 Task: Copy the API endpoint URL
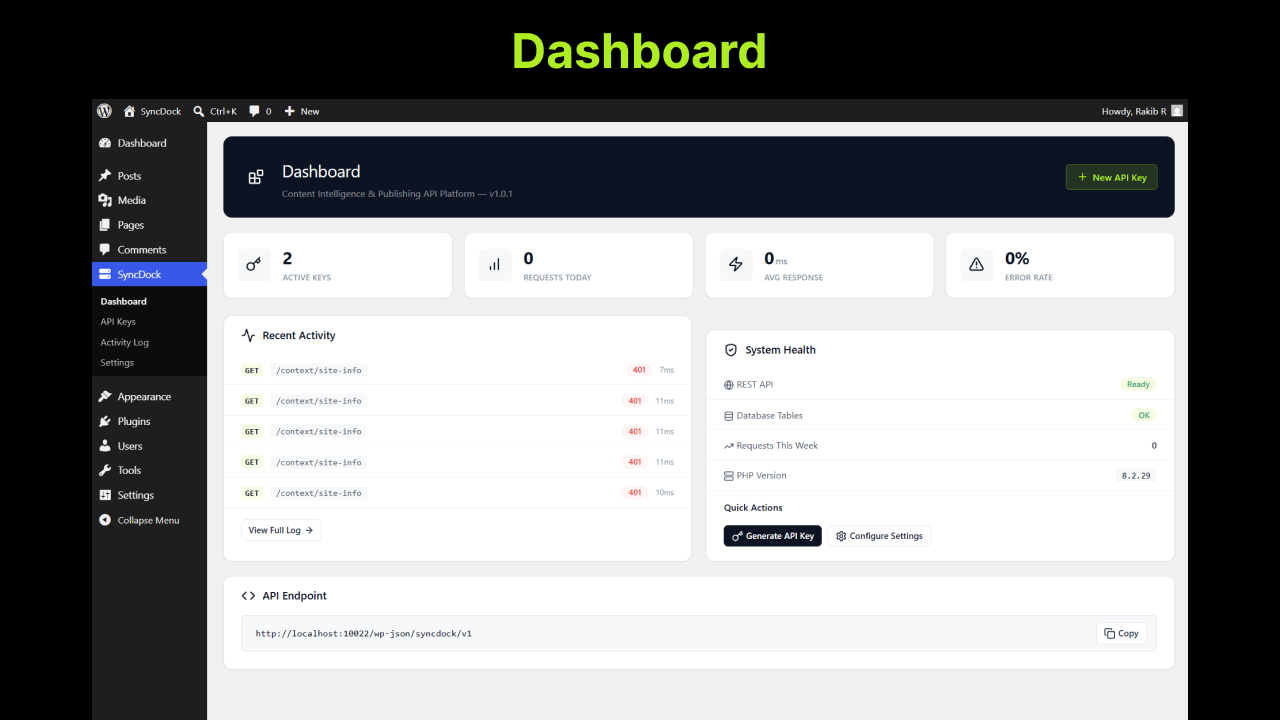tap(1122, 633)
